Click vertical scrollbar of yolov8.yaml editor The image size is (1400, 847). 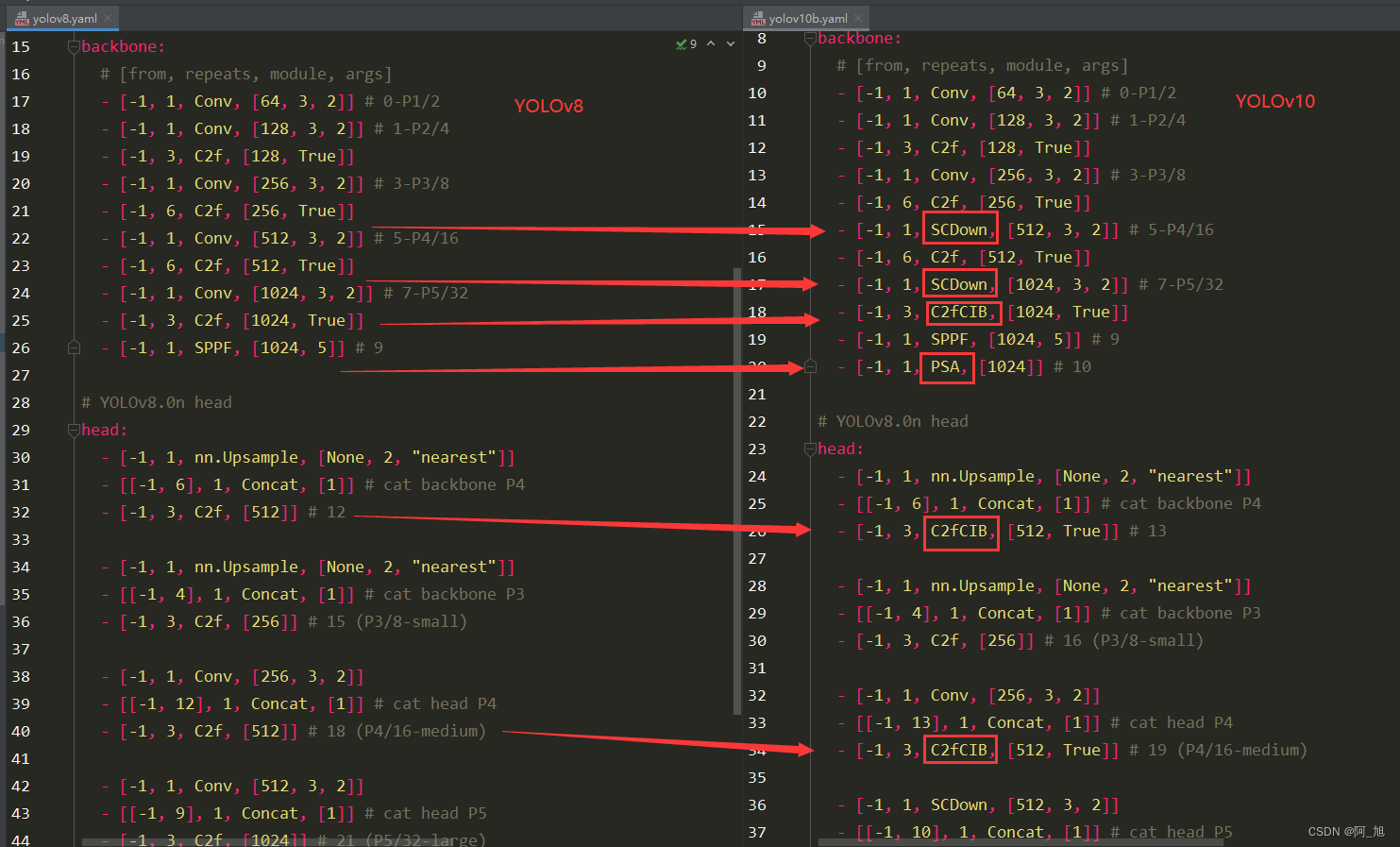pyautogui.click(x=736, y=491)
